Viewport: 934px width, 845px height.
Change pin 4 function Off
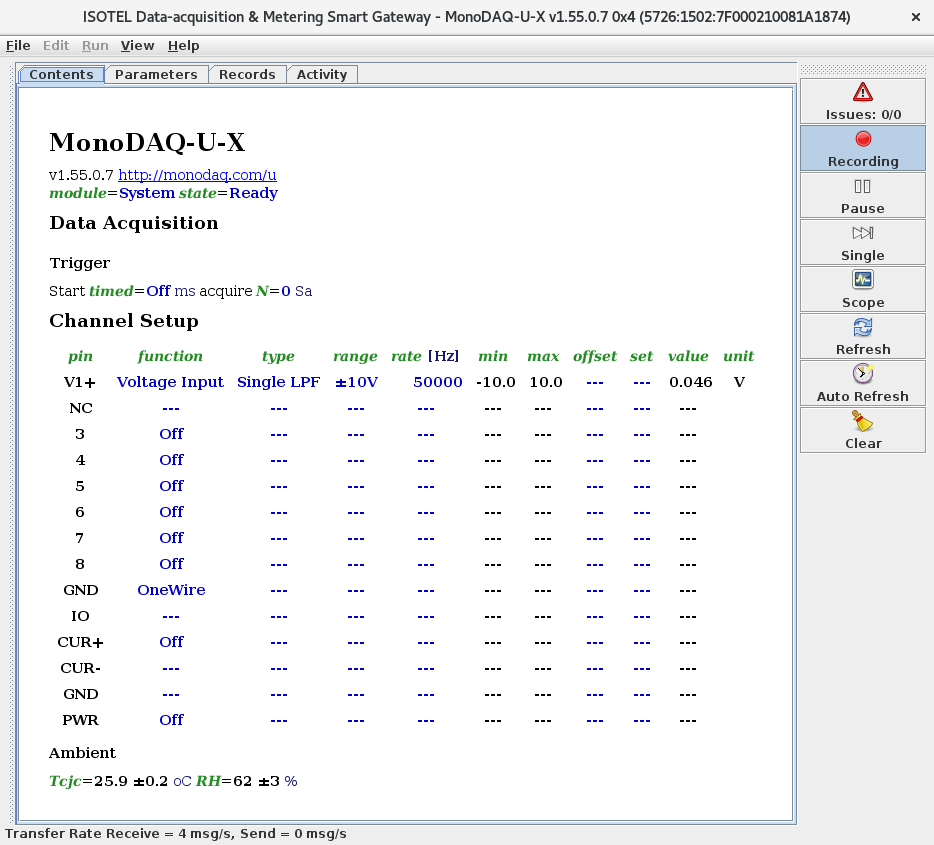[172, 460]
